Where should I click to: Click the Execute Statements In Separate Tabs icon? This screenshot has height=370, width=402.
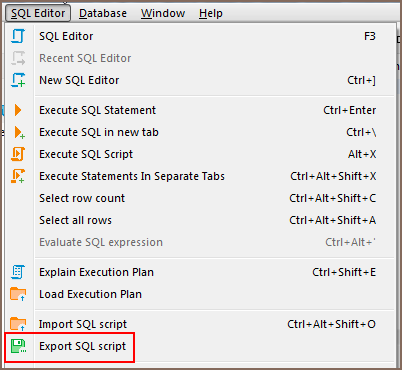18,176
